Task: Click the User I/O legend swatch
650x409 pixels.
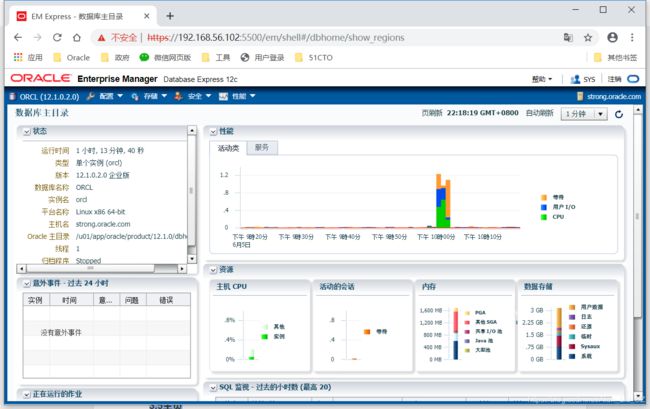Action: [544, 207]
